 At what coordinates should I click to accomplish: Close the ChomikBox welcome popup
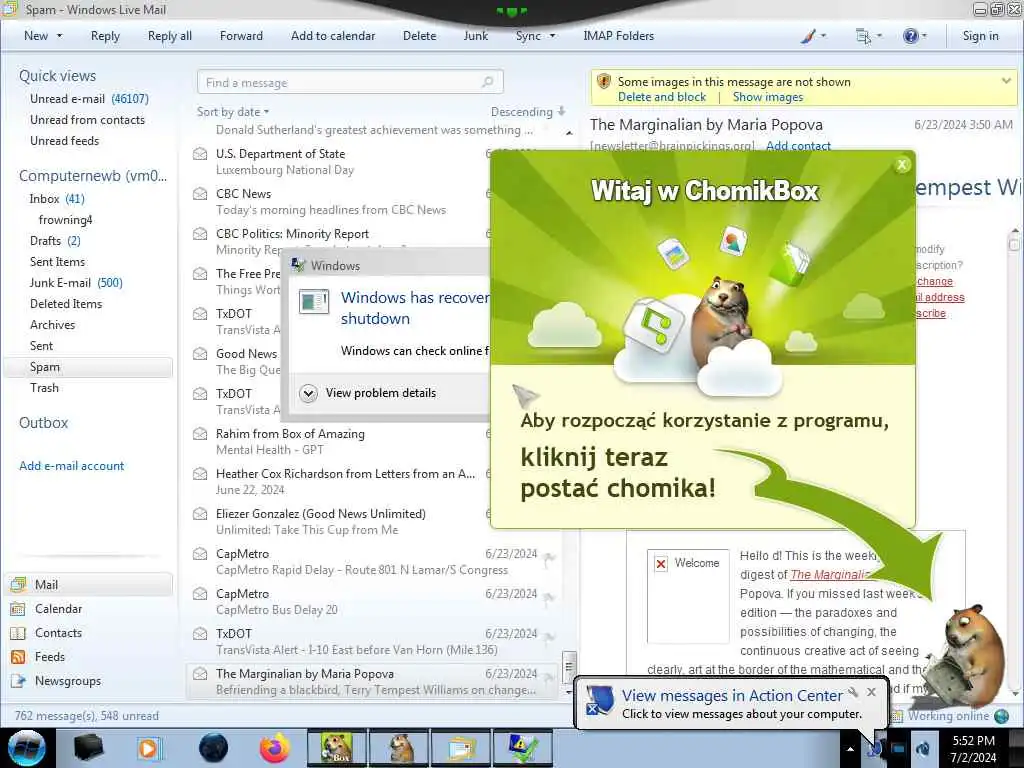[x=902, y=165]
